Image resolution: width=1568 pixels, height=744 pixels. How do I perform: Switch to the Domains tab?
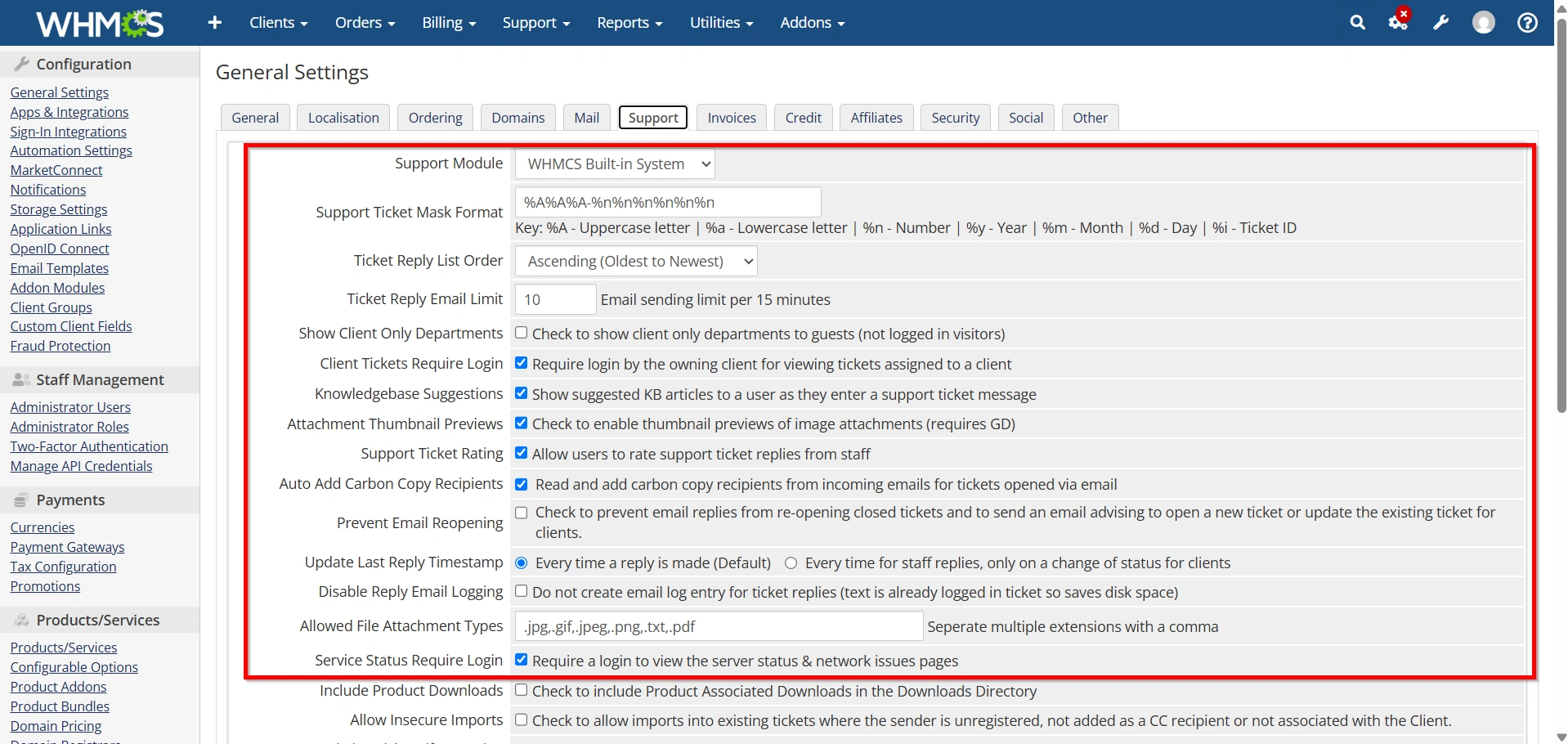517,118
